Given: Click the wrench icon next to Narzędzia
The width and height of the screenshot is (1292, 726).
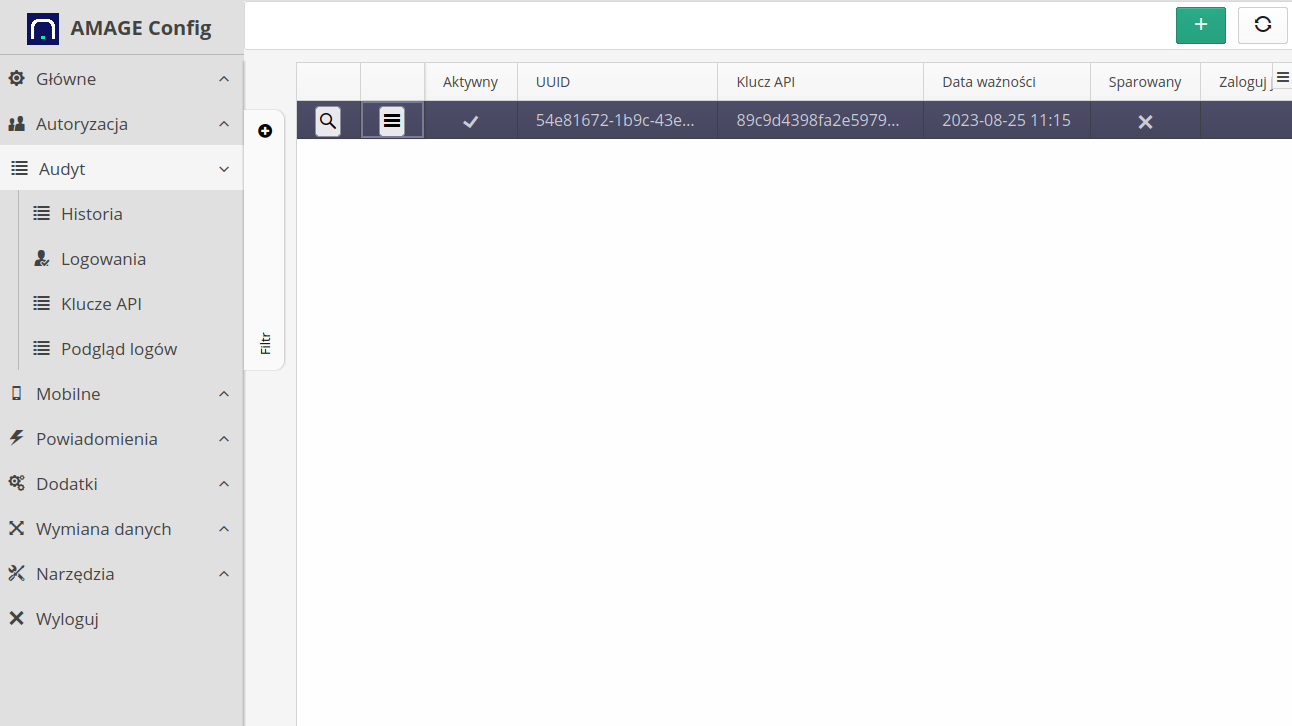Looking at the screenshot, I should click(x=15, y=573).
